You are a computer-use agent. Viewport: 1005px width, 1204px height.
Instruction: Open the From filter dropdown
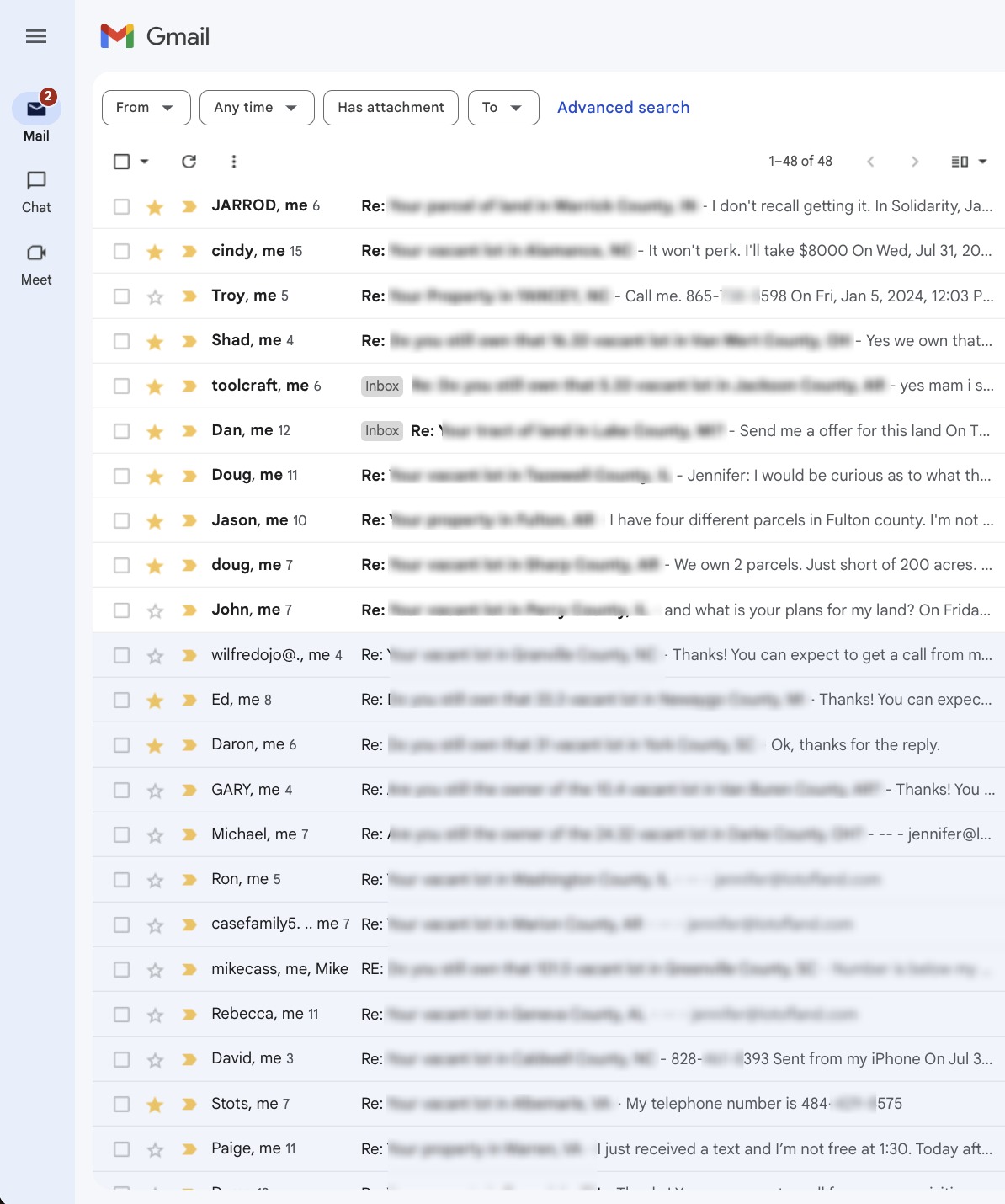tap(146, 108)
